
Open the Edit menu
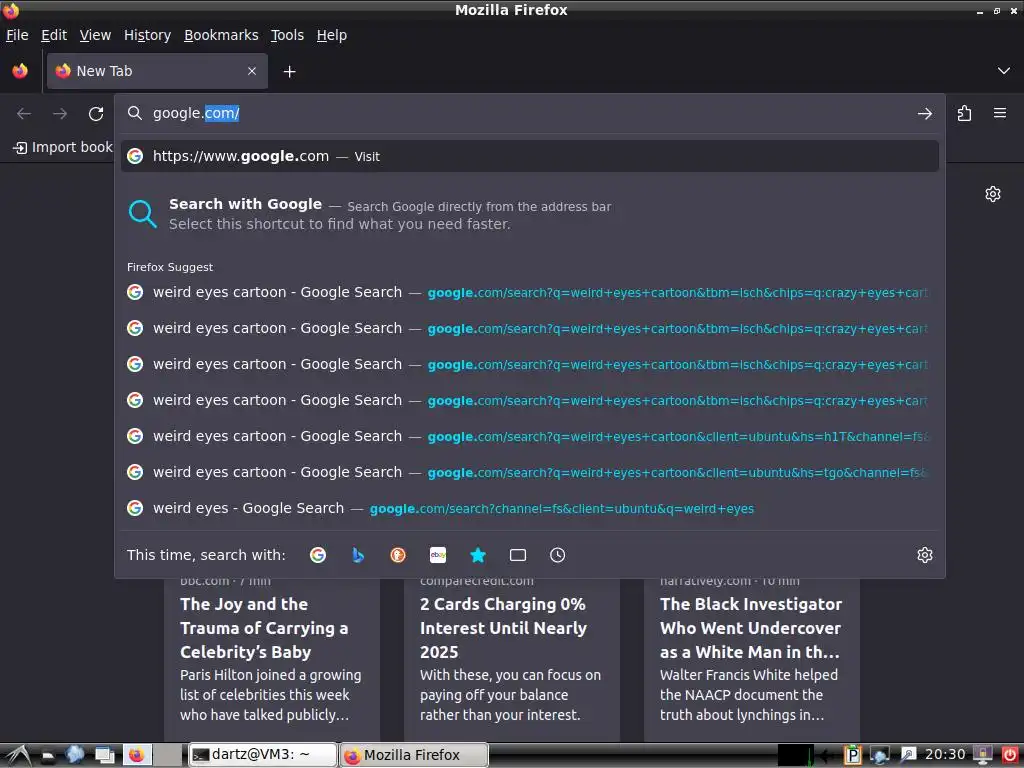click(54, 35)
